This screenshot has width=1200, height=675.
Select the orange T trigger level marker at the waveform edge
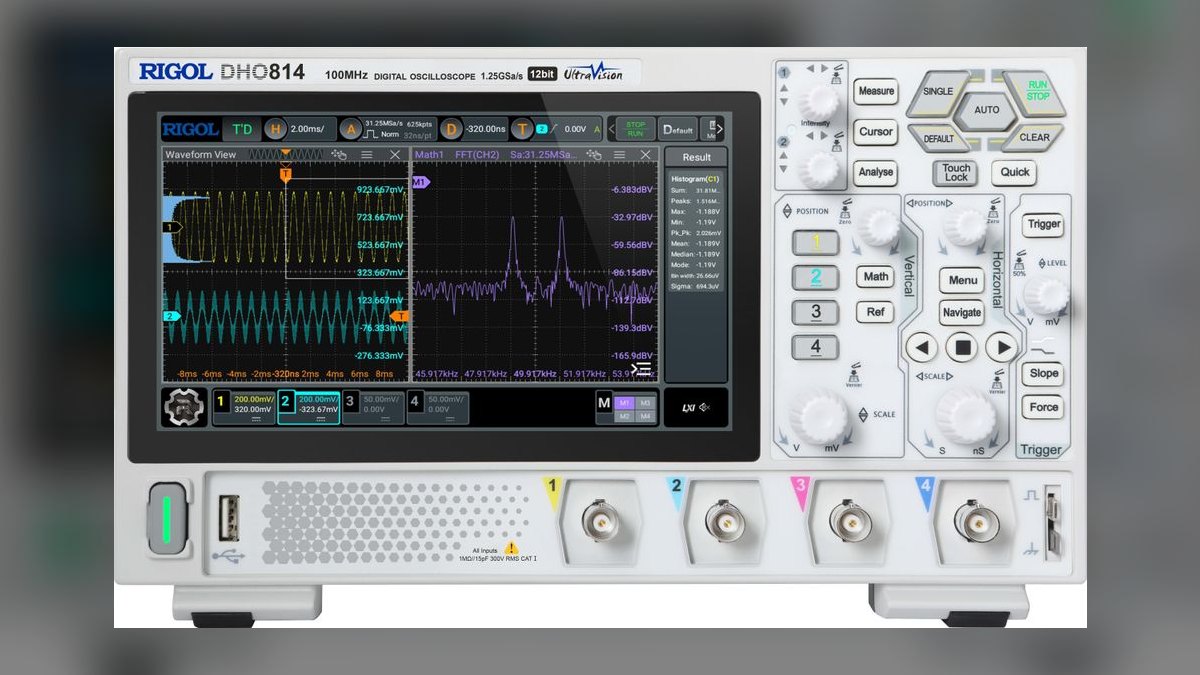[400, 316]
